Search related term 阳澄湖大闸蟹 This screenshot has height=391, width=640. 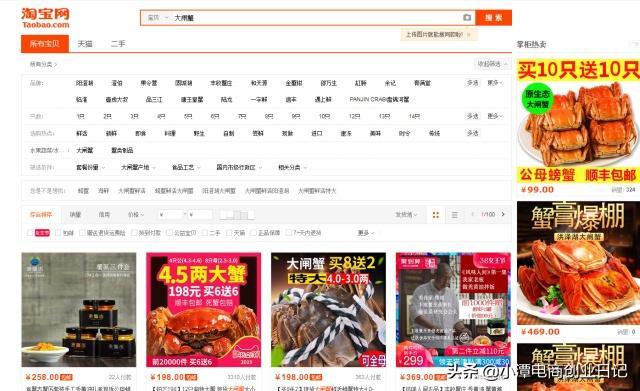[219, 191]
